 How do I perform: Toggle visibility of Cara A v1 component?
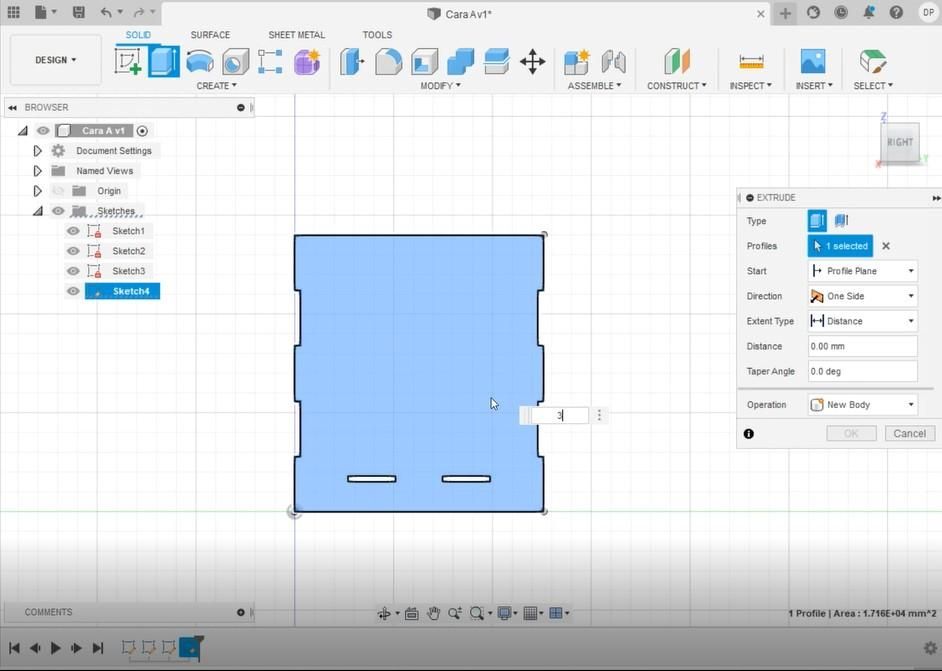click(x=43, y=130)
